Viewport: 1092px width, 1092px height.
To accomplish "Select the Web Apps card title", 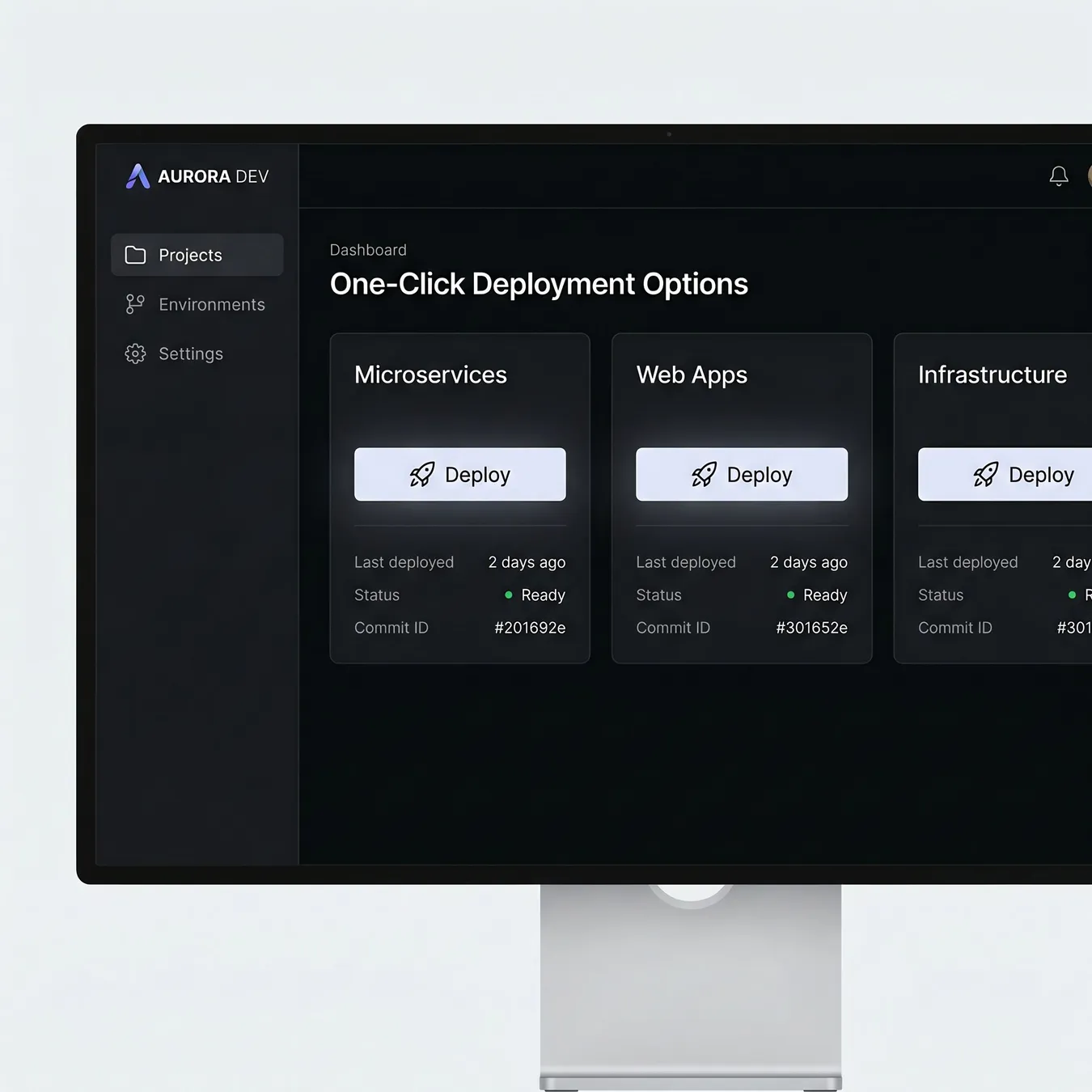I will tap(692, 375).
